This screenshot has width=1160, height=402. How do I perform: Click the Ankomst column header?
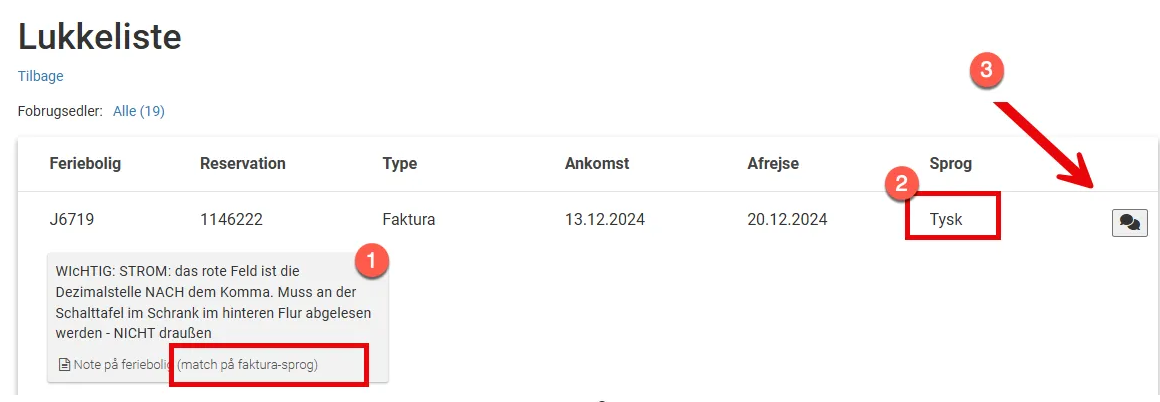pos(597,164)
